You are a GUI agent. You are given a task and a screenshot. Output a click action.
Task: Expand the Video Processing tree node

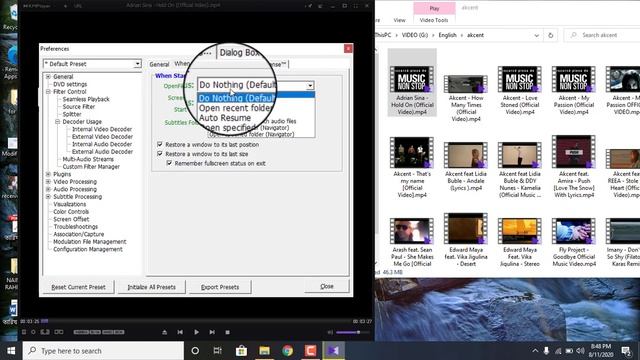click(48, 182)
